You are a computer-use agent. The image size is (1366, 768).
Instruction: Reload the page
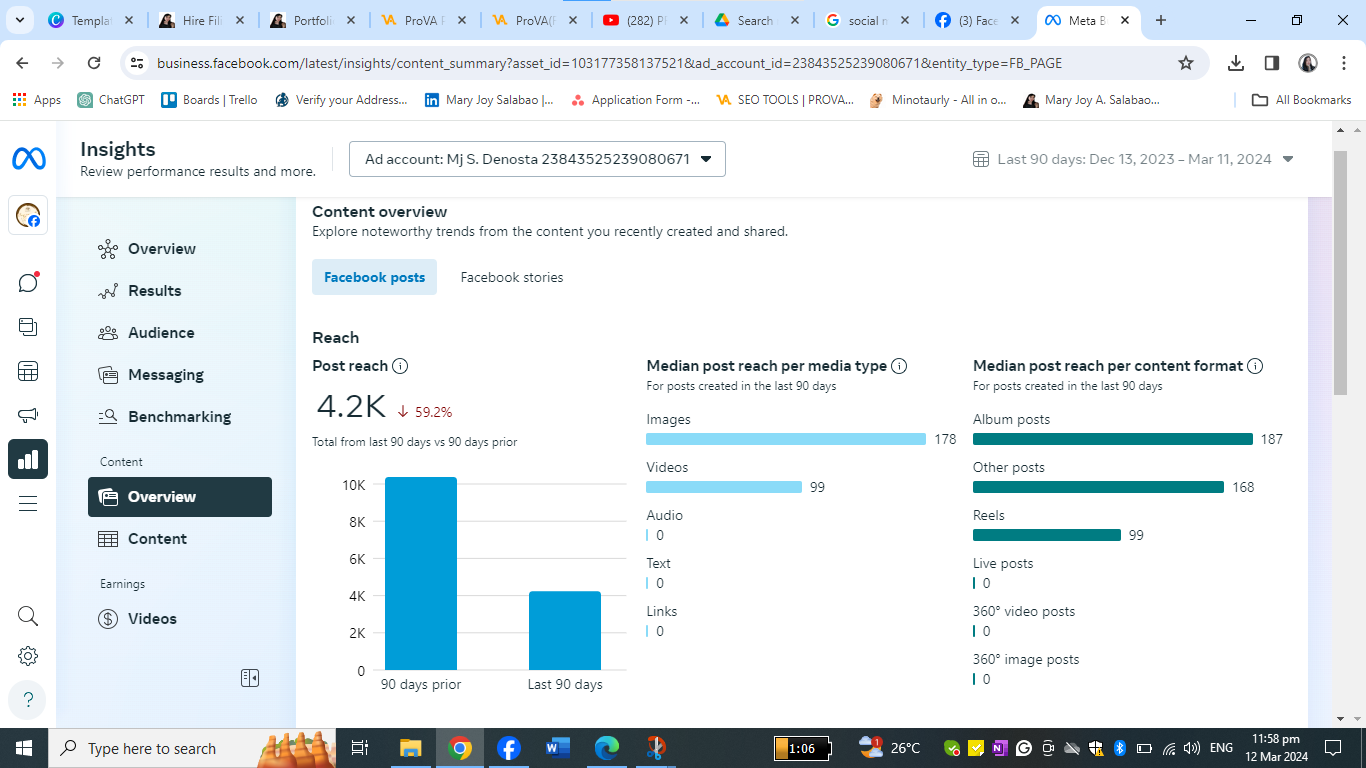[x=94, y=63]
